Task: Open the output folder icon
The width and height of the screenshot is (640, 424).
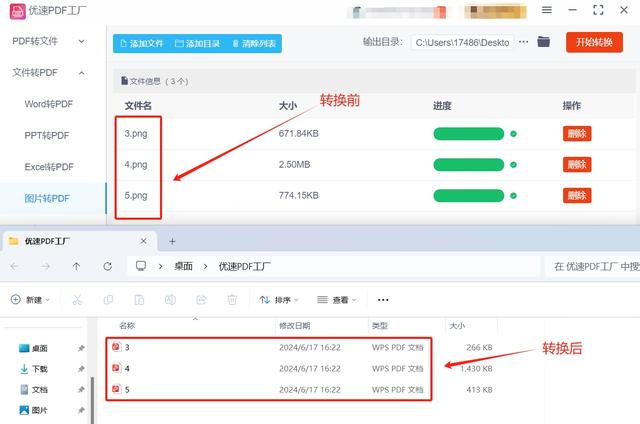Action: click(543, 42)
